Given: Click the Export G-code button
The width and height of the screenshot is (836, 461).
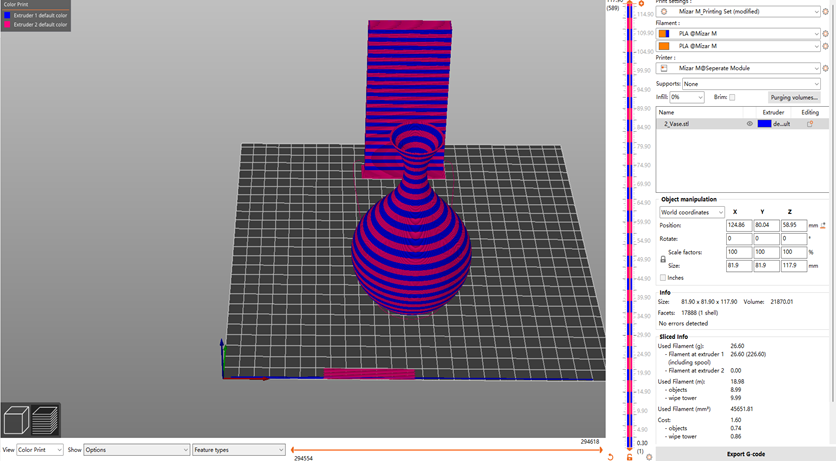Looking at the screenshot, I should click(x=745, y=454).
